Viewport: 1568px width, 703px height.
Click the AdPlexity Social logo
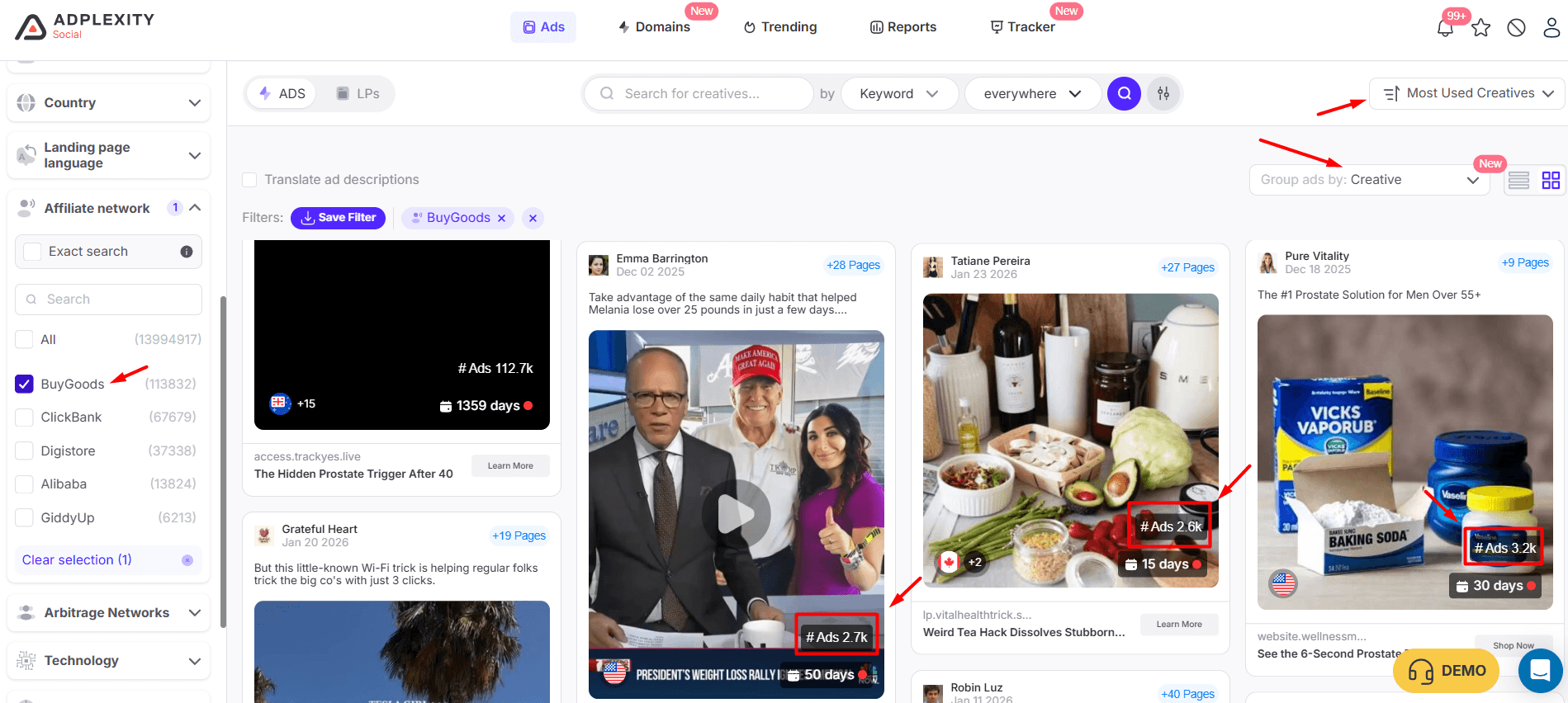tap(84, 26)
